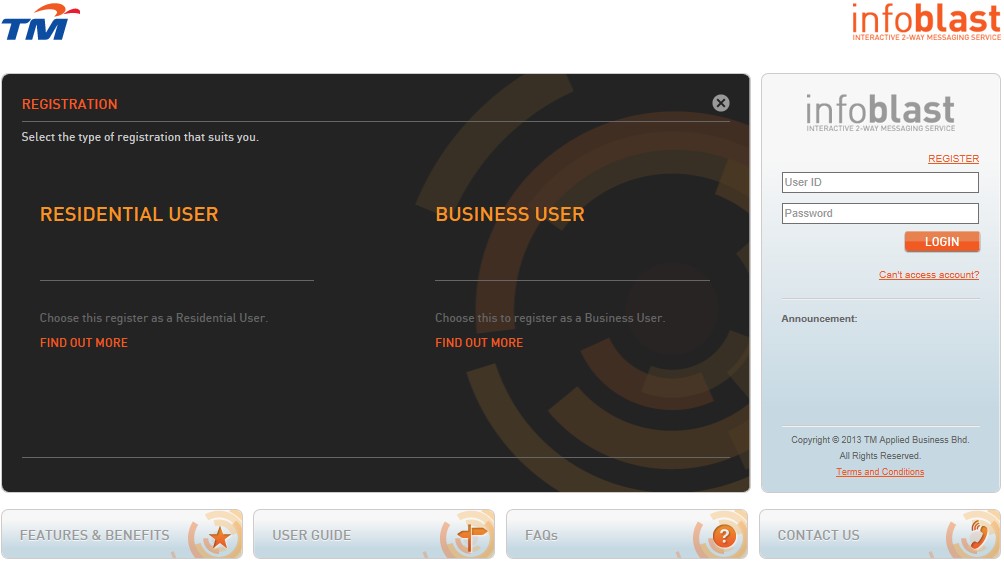The height and width of the screenshot is (562, 1004).
Task: Click the Login button
Action: coord(942,242)
